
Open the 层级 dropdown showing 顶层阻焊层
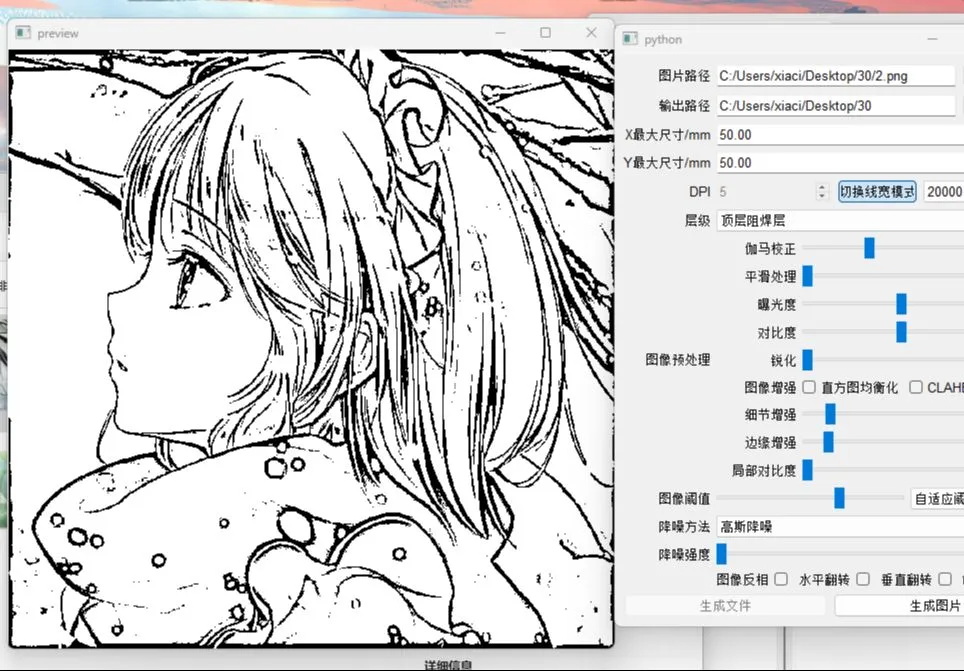tap(840, 220)
